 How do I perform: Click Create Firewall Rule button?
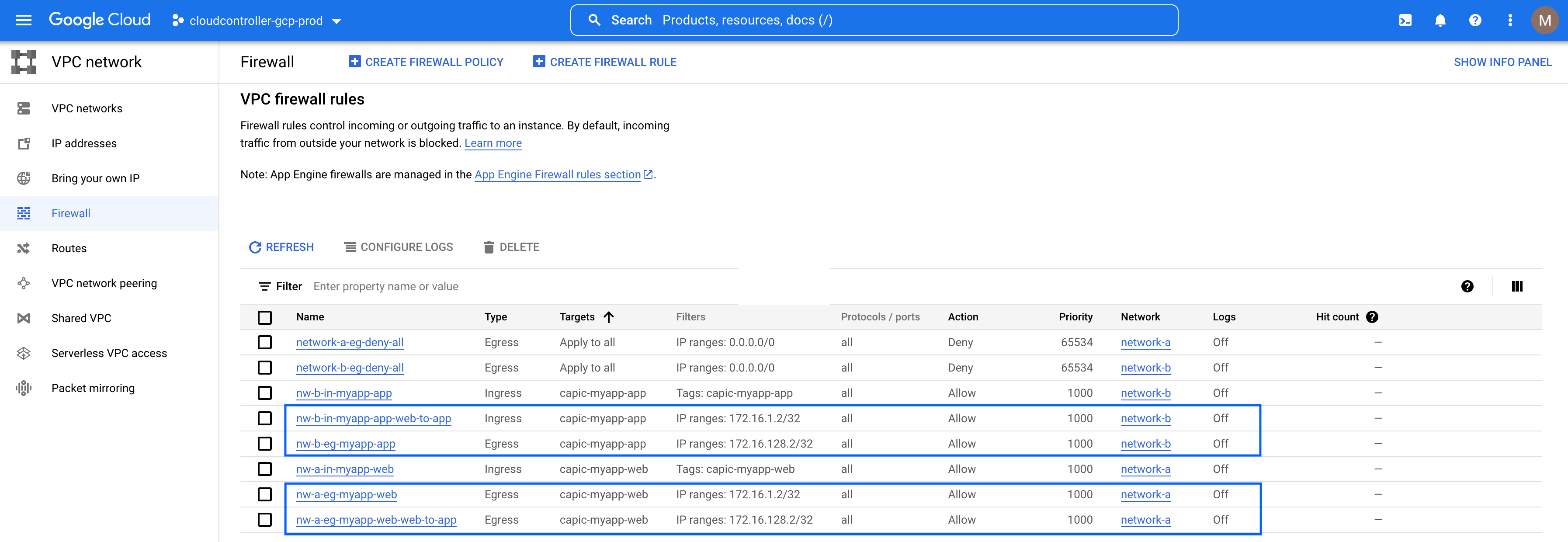pyautogui.click(x=604, y=62)
